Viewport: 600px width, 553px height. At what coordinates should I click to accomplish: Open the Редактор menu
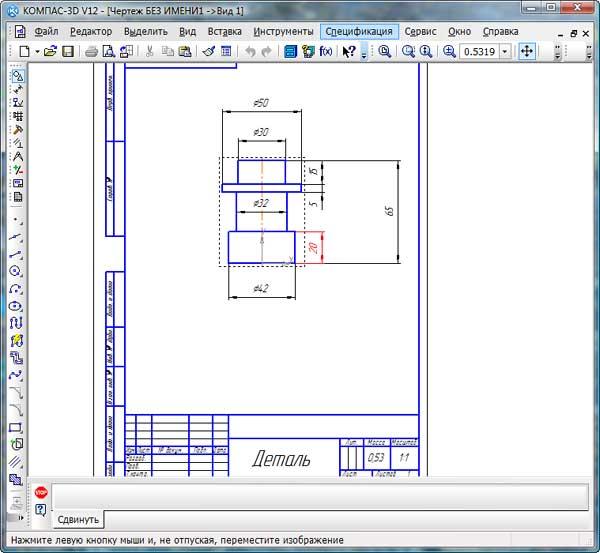[x=91, y=31]
